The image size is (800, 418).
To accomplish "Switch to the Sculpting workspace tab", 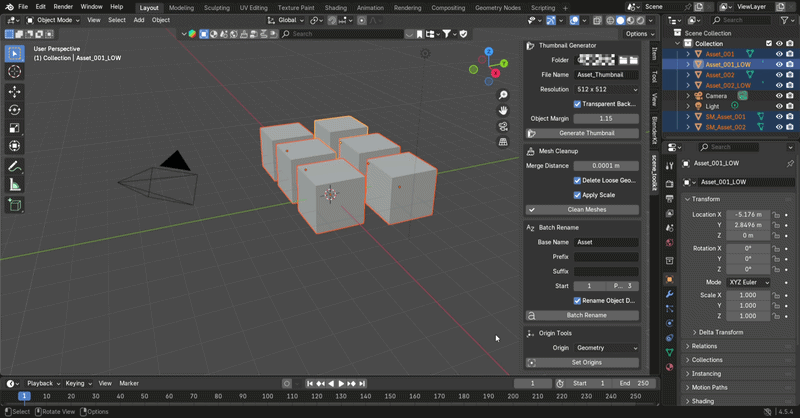I will pos(217,8).
